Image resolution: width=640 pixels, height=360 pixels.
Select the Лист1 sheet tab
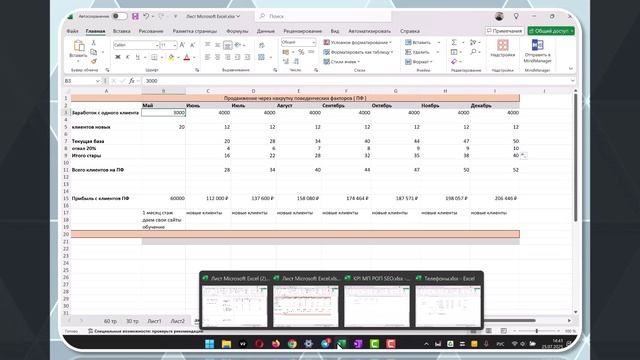click(154, 321)
